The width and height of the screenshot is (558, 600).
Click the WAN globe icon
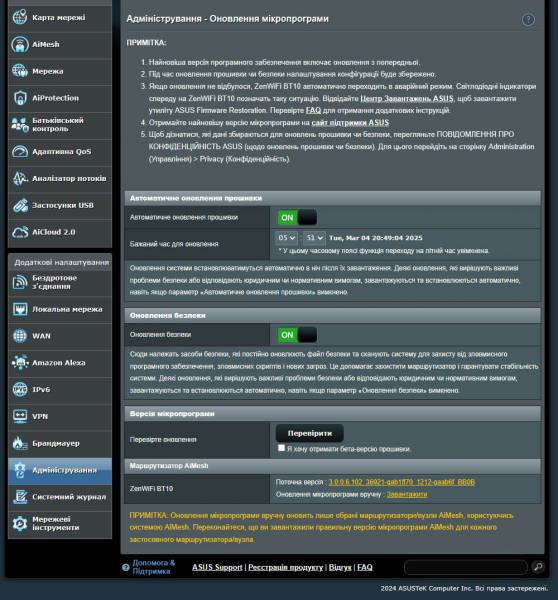pos(20,336)
